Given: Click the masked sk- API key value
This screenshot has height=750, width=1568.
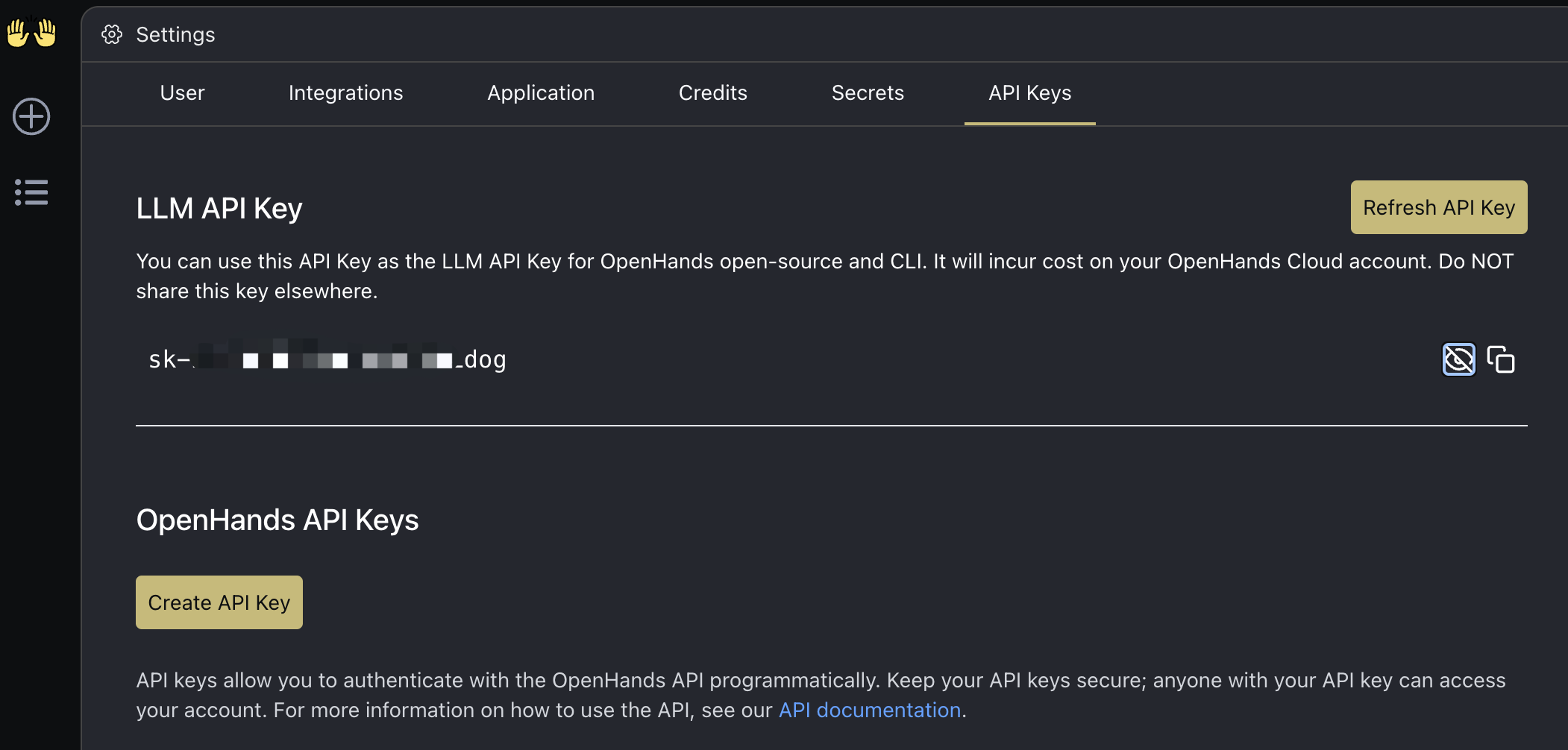Looking at the screenshot, I should [x=327, y=359].
